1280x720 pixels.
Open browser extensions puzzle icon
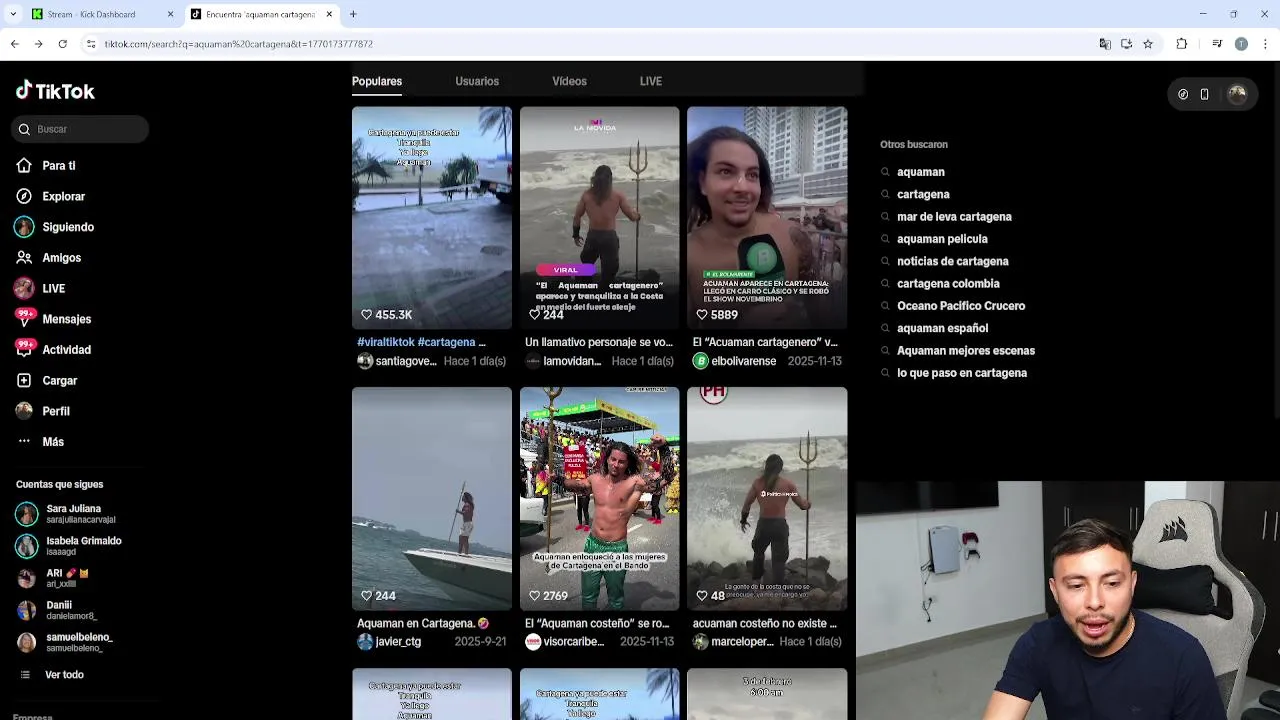point(1181,44)
